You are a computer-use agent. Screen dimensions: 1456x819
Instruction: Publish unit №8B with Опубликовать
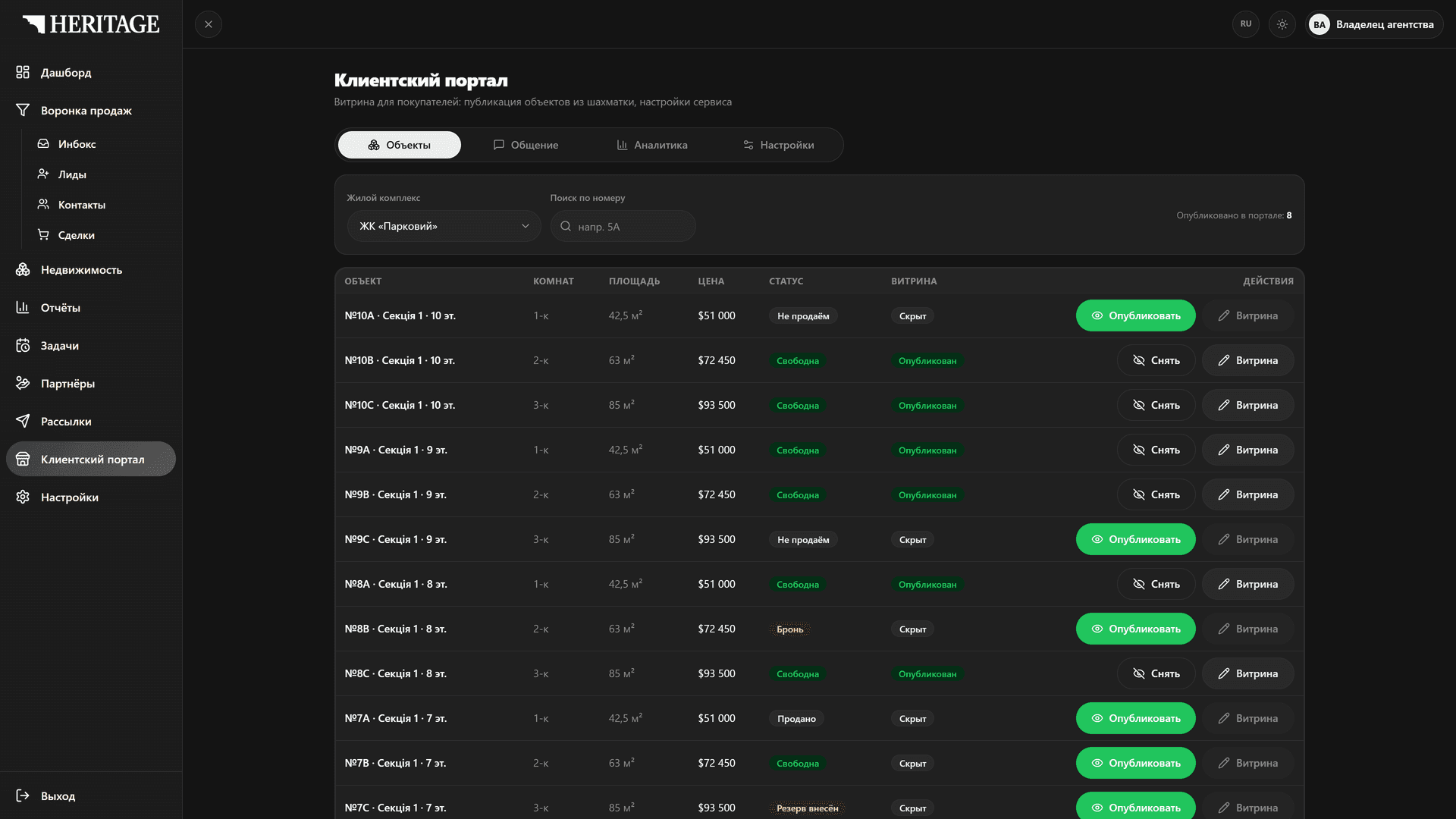coord(1136,629)
